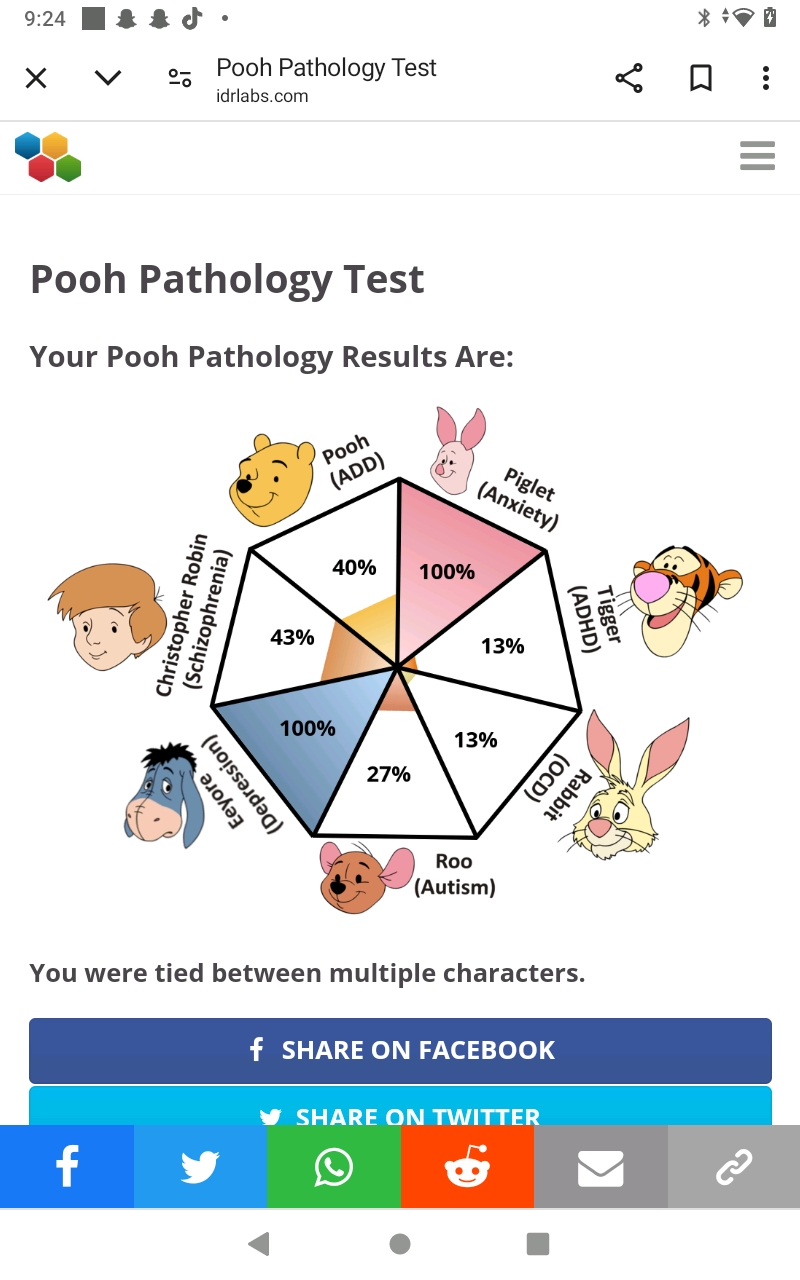Tap the share icon in toolbar
The width and height of the screenshot is (800, 1280).
click(629, 78)
